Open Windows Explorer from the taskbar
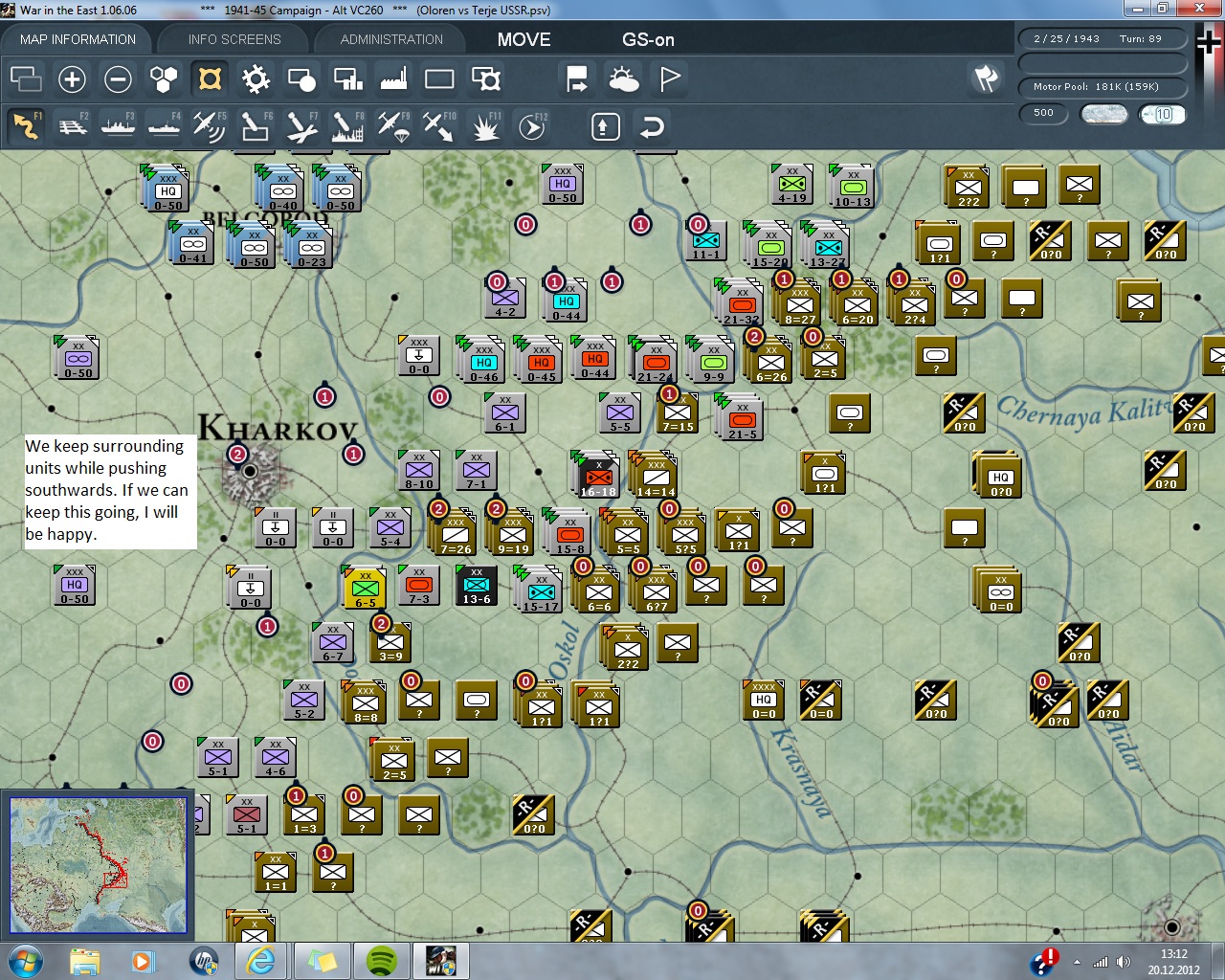This screenshot has height=980, width=1225. 85,961
